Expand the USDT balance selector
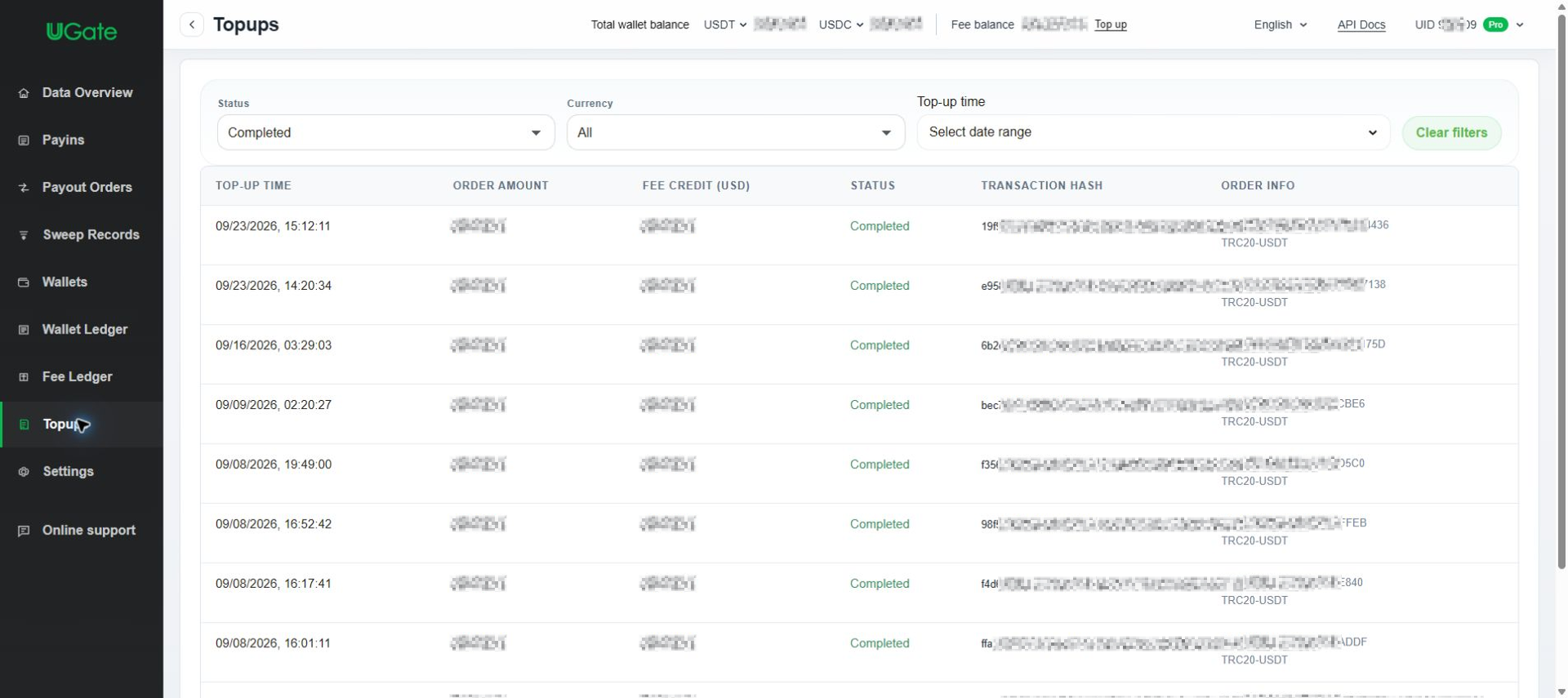Viewport: 1568px width, 698px height. point(725,24)
